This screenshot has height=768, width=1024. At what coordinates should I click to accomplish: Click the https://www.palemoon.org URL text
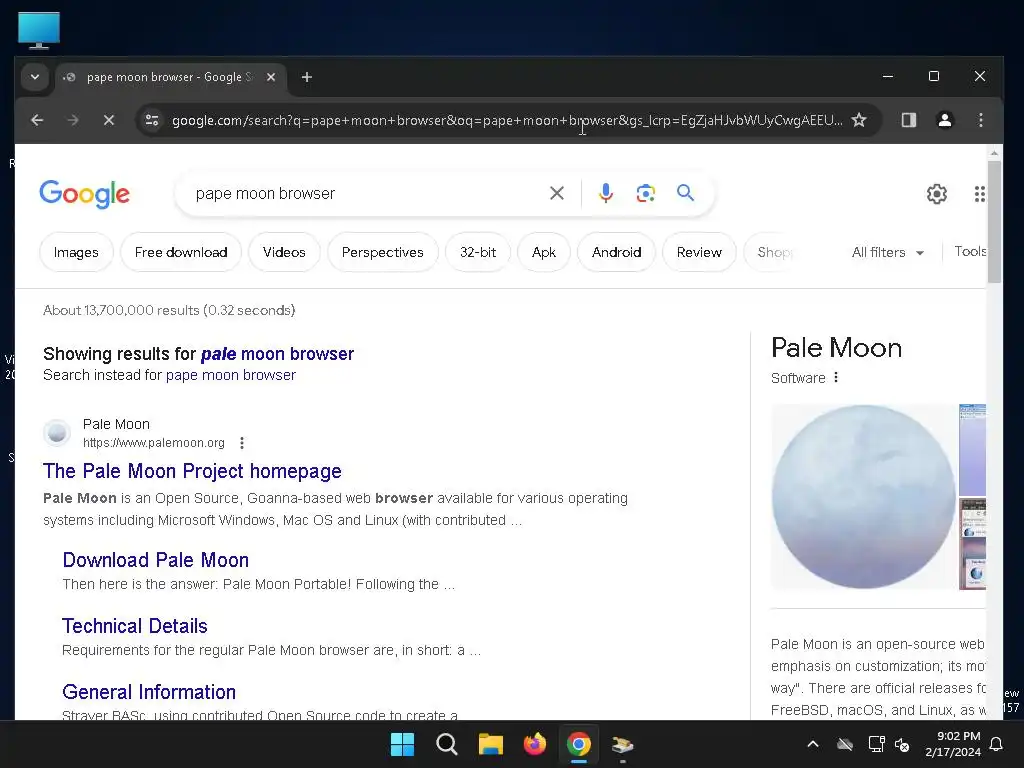[x=153, y=443]
